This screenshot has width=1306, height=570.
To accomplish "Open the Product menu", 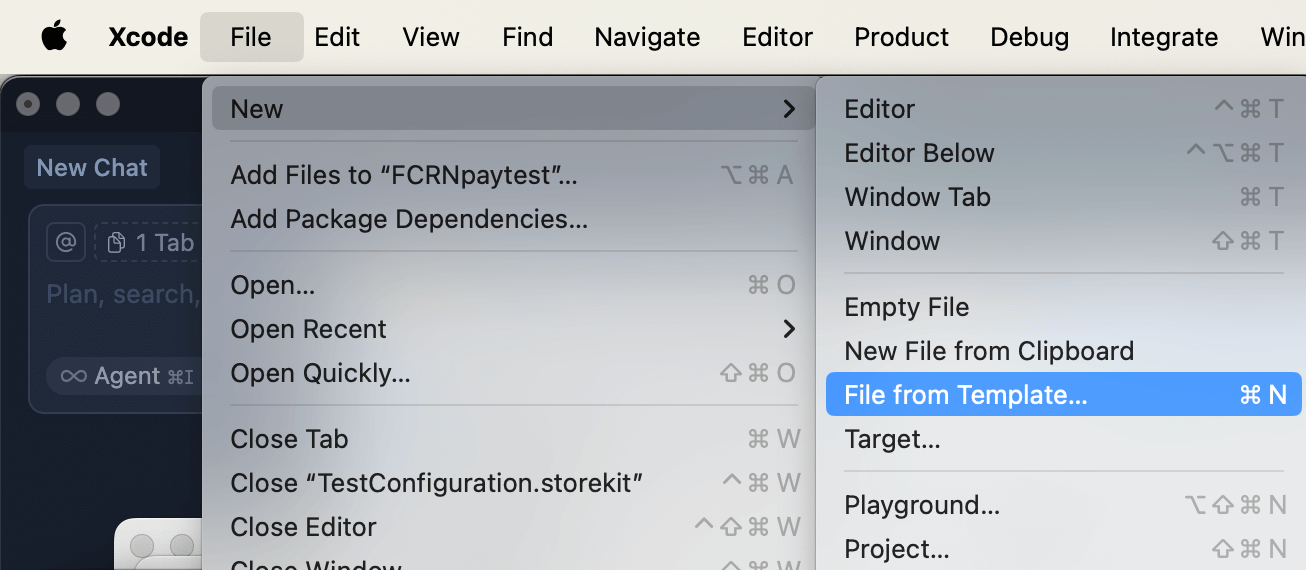I will point(902,37).
